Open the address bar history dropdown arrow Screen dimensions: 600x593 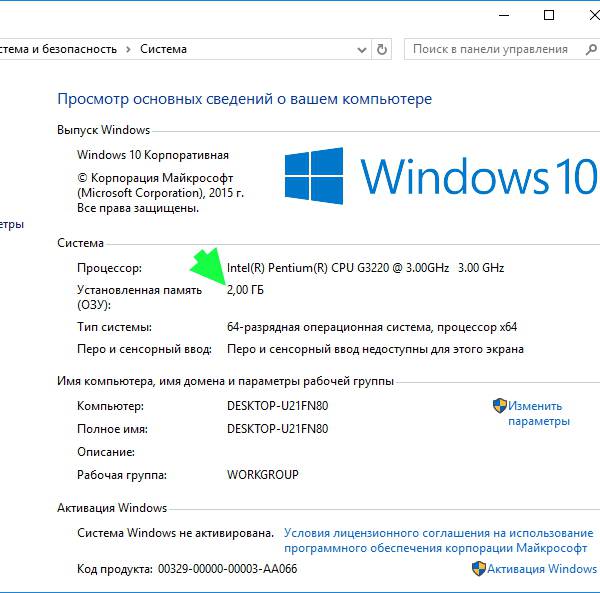362,50
